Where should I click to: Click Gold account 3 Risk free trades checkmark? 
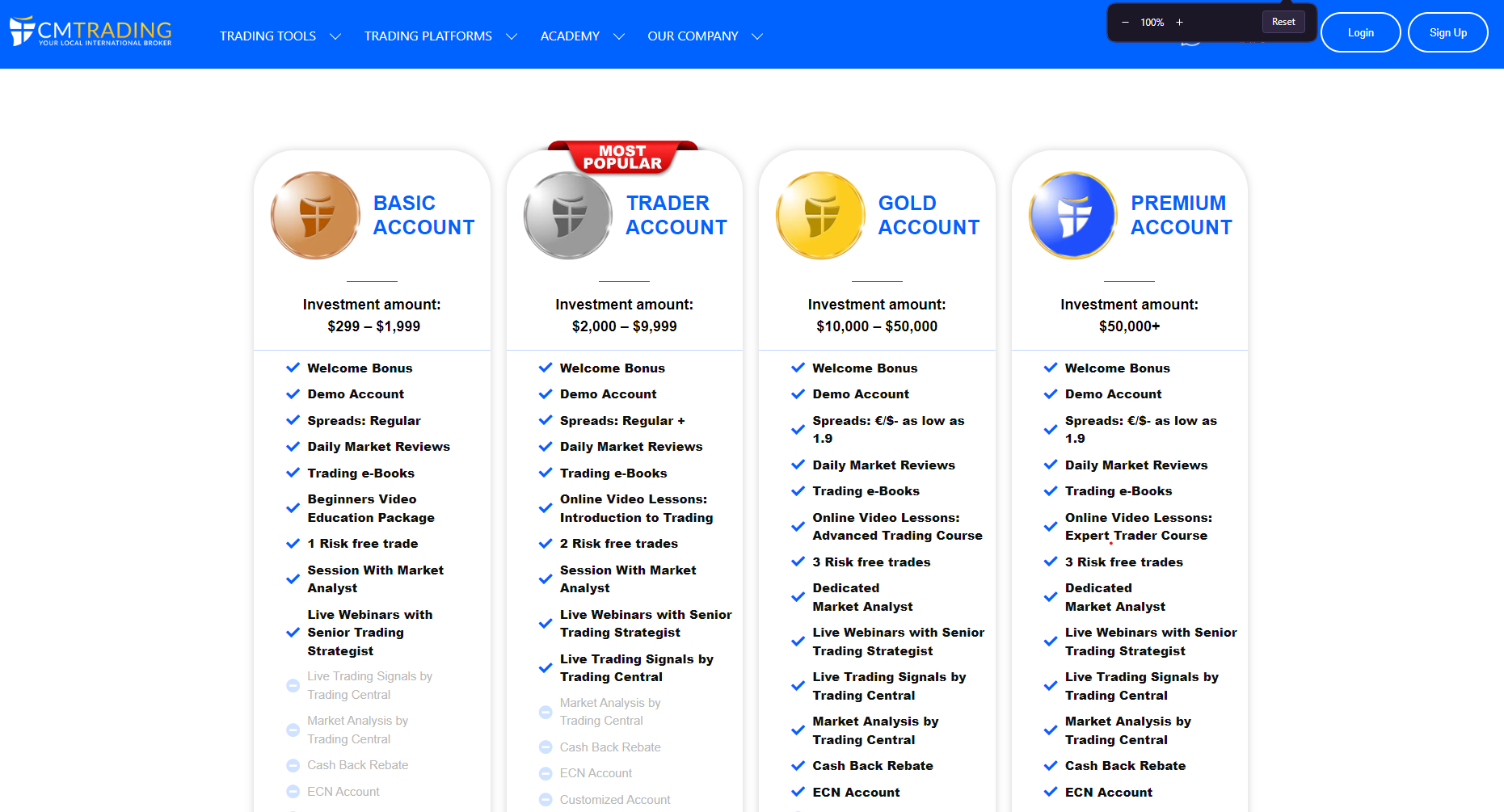(798, 562)
